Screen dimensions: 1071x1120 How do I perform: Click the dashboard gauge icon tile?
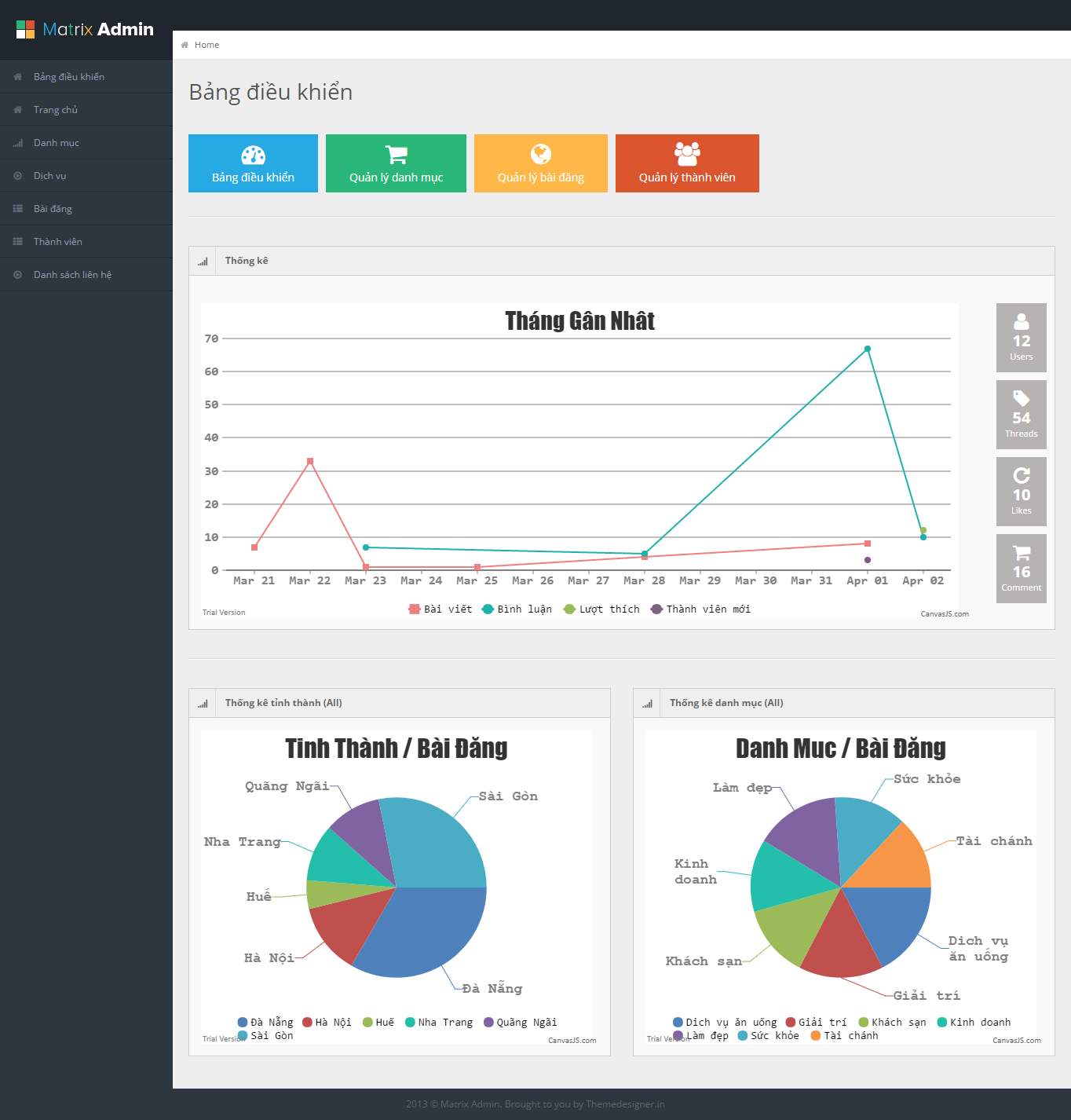(253, 163)
